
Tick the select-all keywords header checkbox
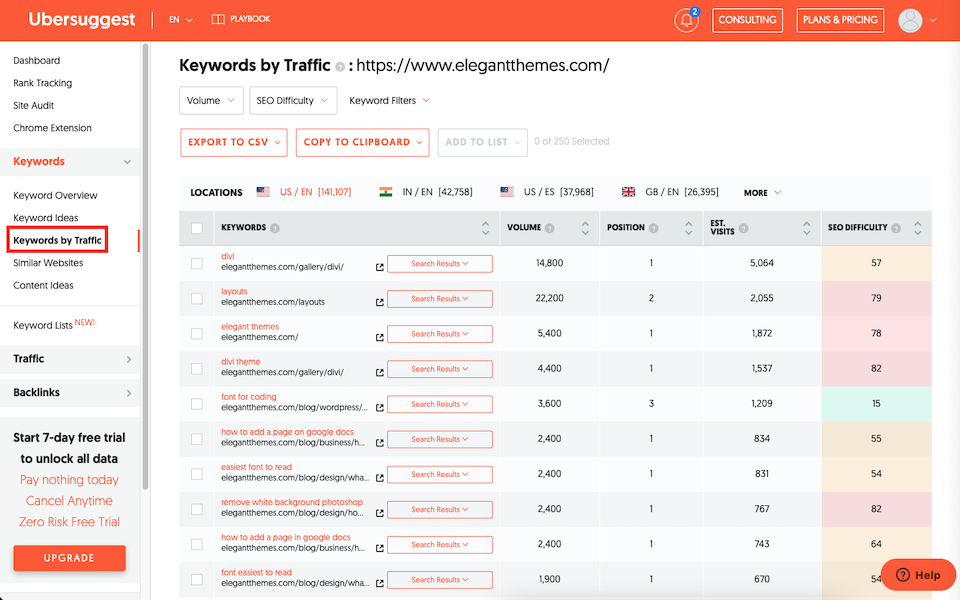(197, 228)
